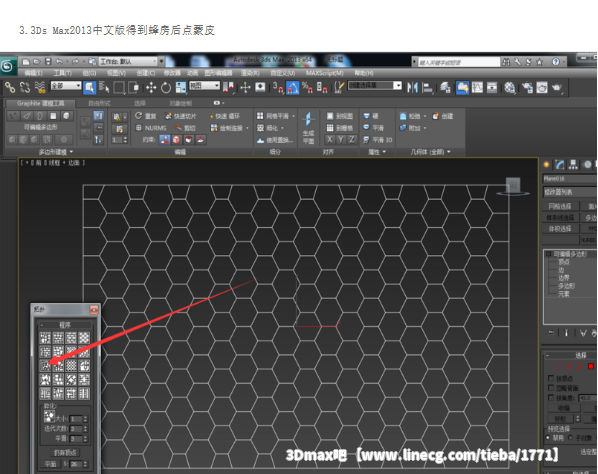Click the Undo arrow in quick access toolbar
The height and width of the screenshot is (474, 598).
pyautogui.click(x=59, y=61)
